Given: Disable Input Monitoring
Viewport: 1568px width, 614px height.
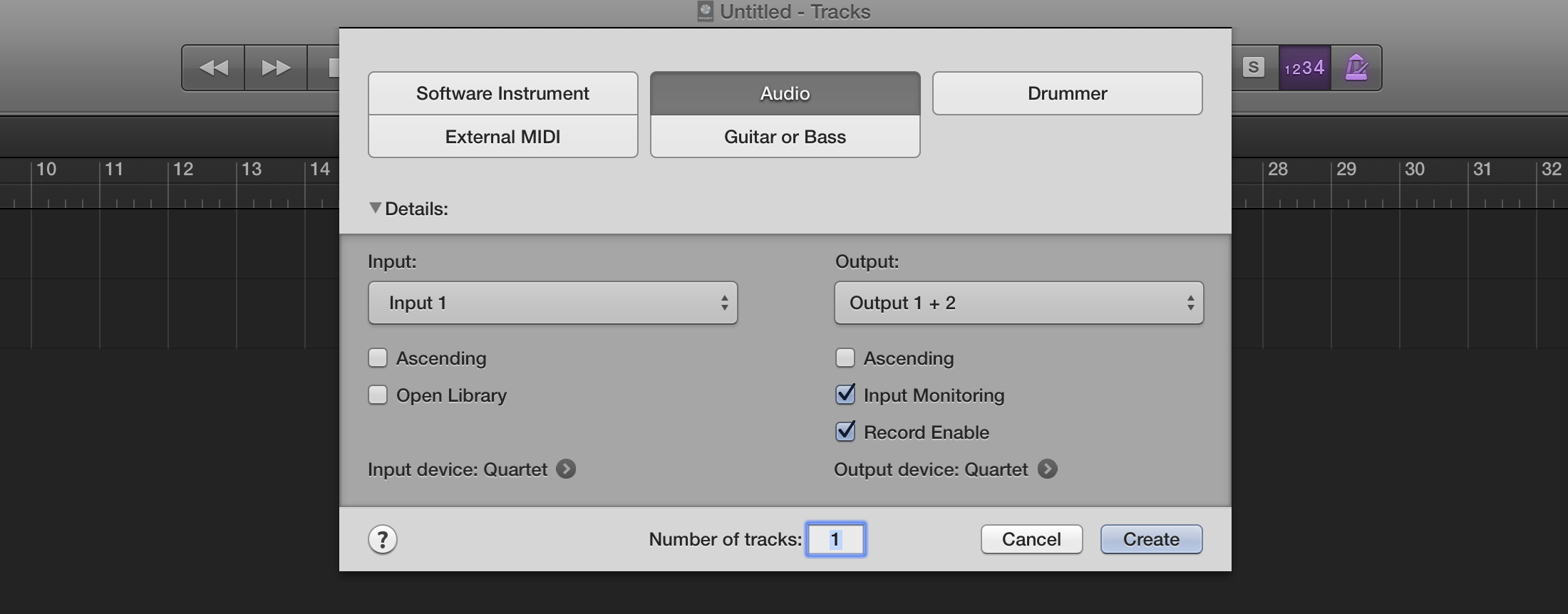Looking at the screenshot, I should 845,395.
